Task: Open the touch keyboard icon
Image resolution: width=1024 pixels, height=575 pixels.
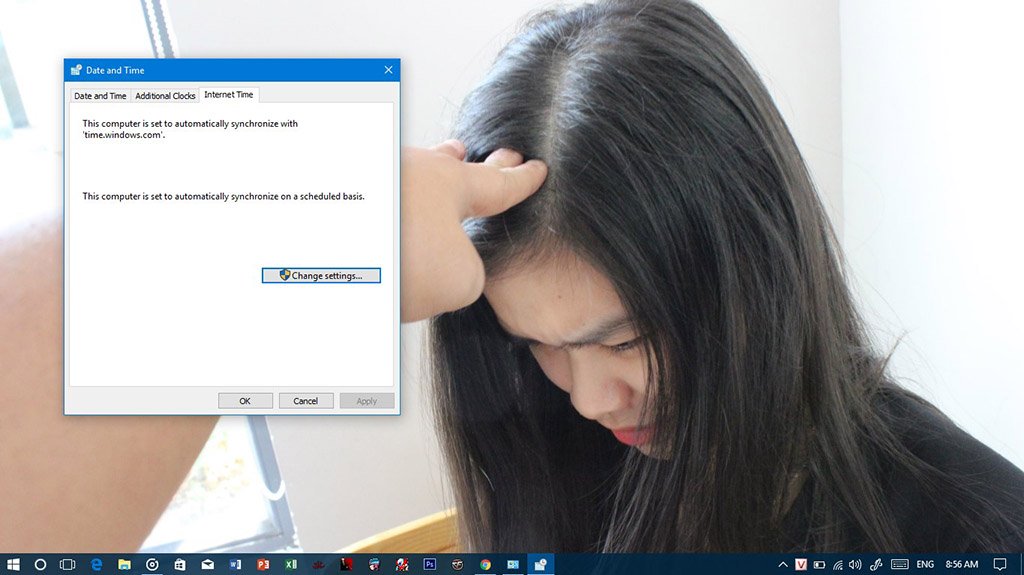Action: (900, 564)
